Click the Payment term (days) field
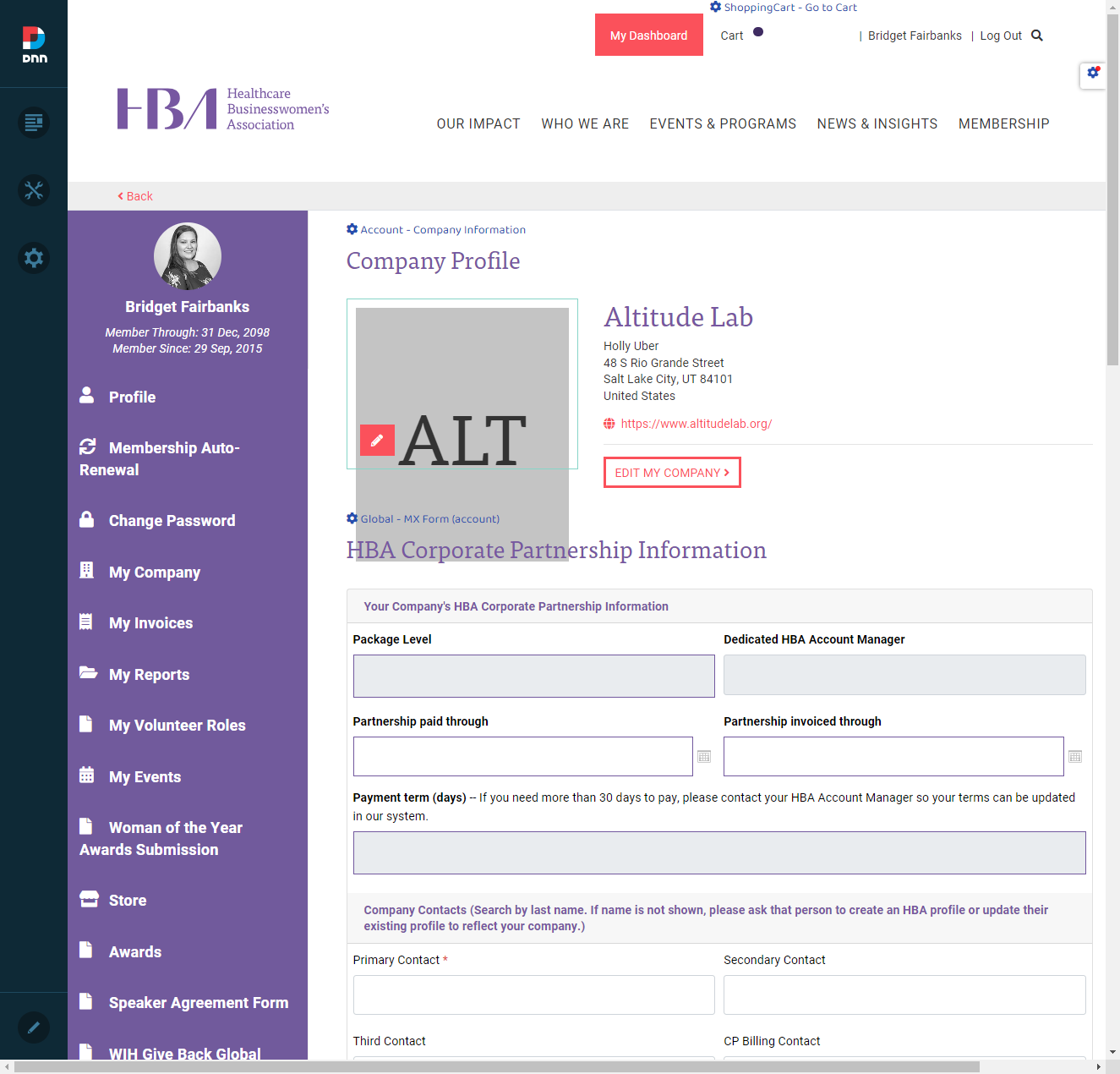This screenshot has height=1074, width=1120. point(719,852)
